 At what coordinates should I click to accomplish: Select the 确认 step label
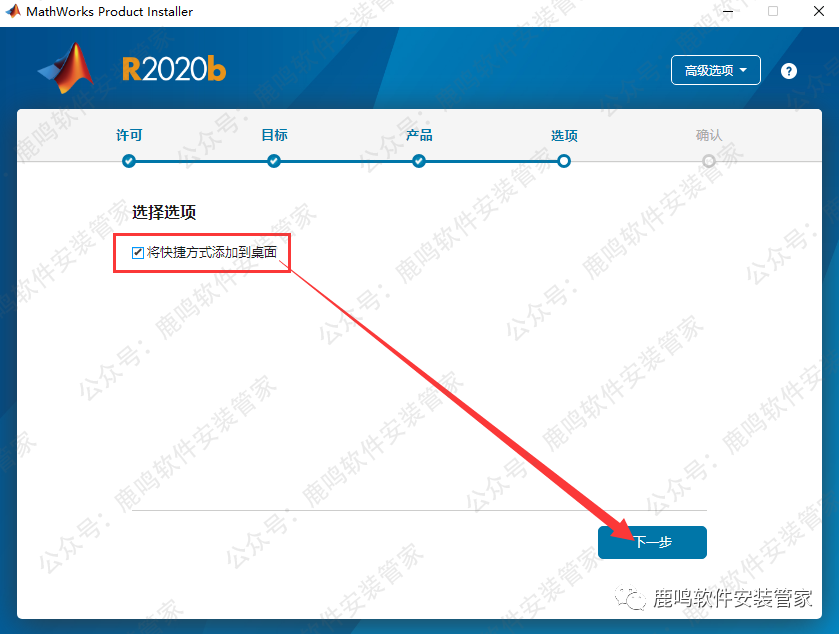click(x=709, y=135)
